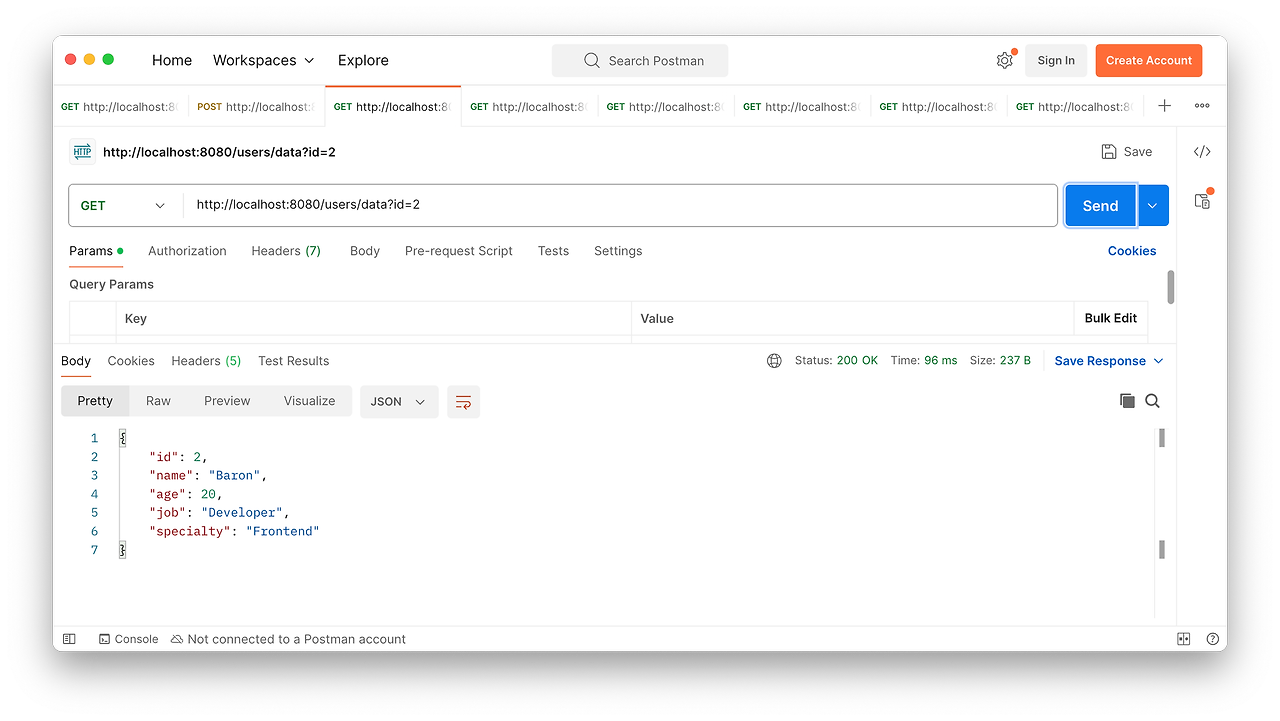Open the help icon in the status bar

(x=1213, y=639)
